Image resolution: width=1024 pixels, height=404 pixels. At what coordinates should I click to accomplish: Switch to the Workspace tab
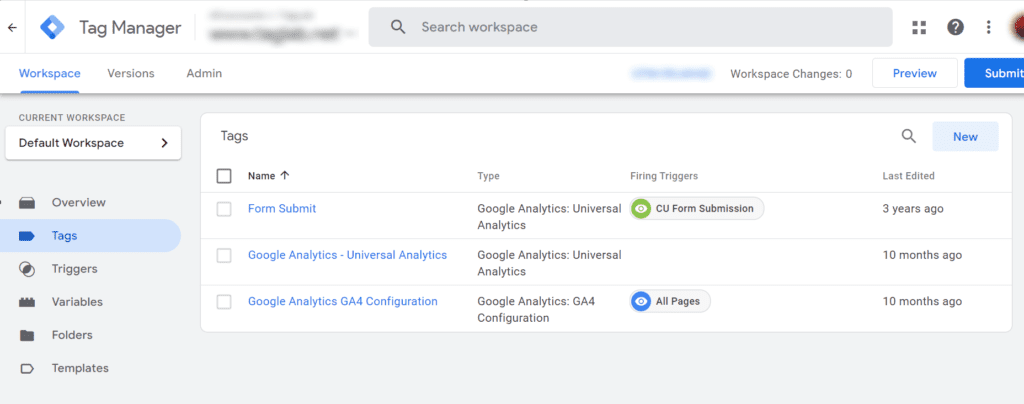(50, 74)
